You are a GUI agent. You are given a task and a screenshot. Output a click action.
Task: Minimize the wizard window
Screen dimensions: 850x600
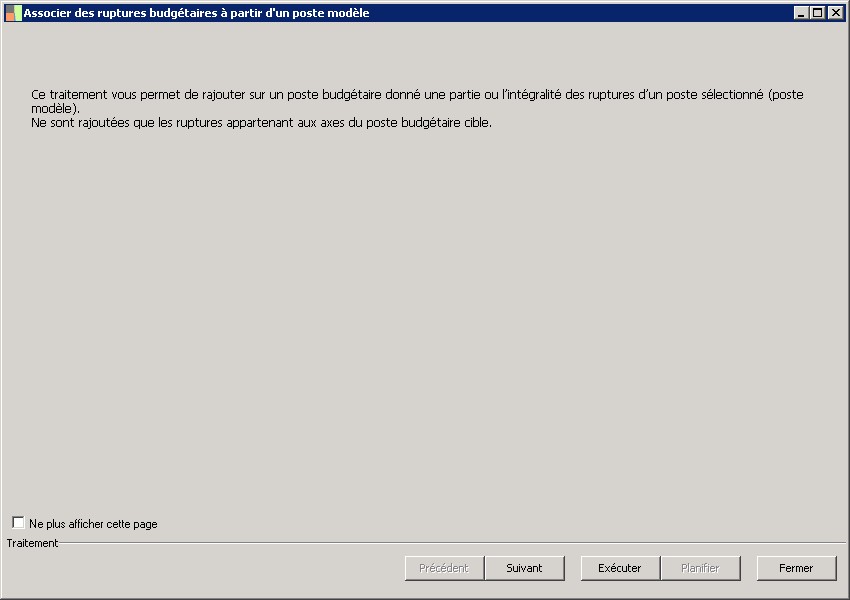pos(801,13)
